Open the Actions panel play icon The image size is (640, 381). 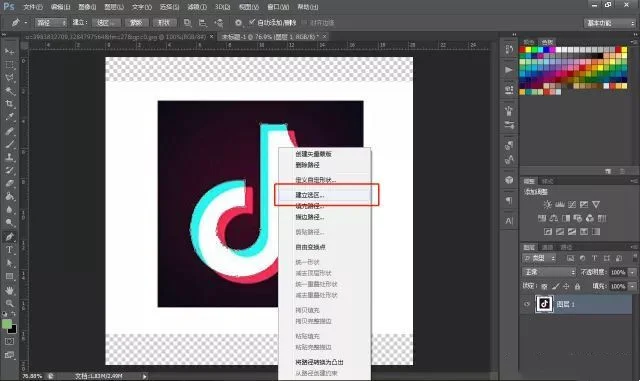[509, 70]
